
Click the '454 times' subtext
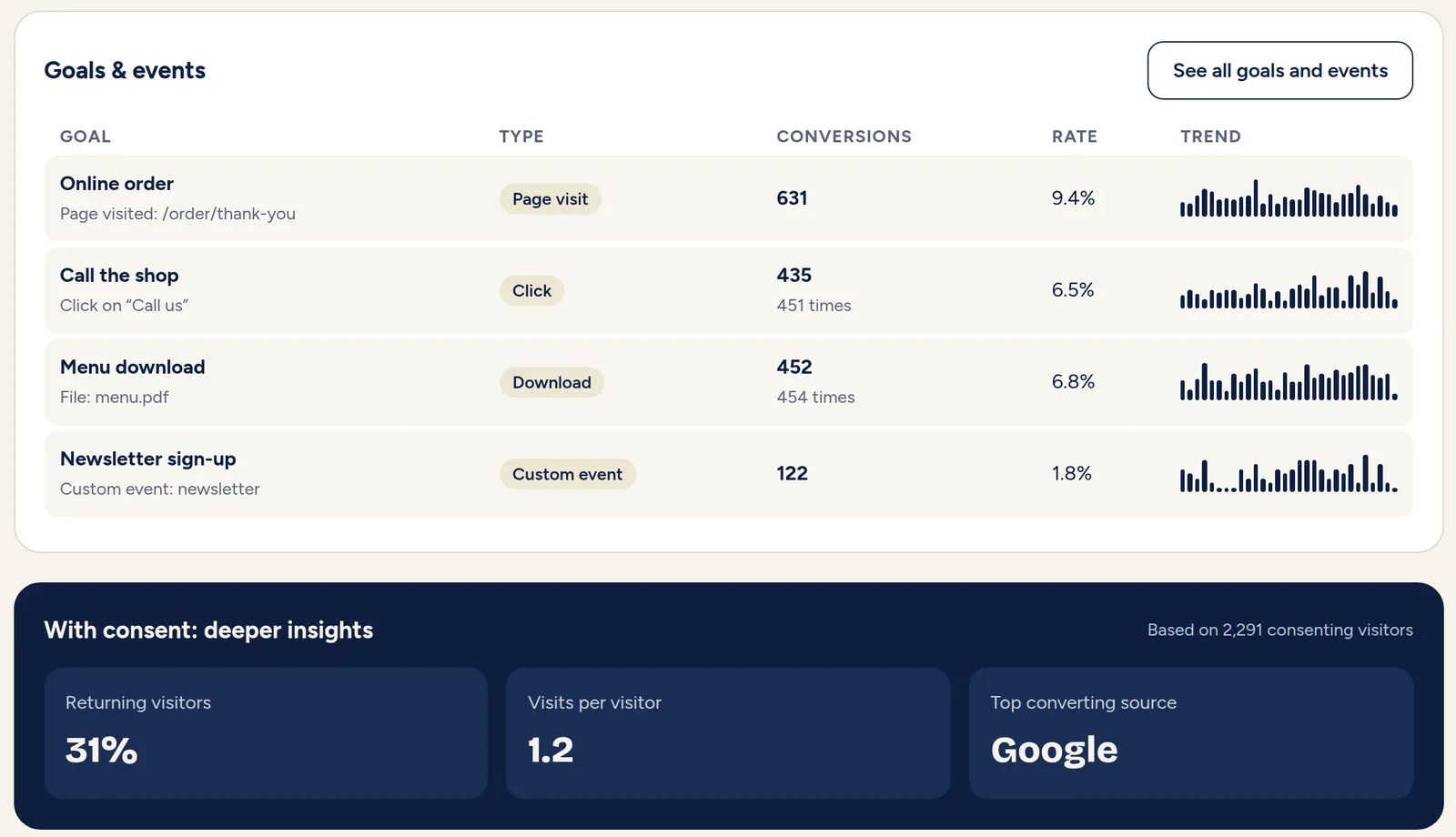click(815, 398)
